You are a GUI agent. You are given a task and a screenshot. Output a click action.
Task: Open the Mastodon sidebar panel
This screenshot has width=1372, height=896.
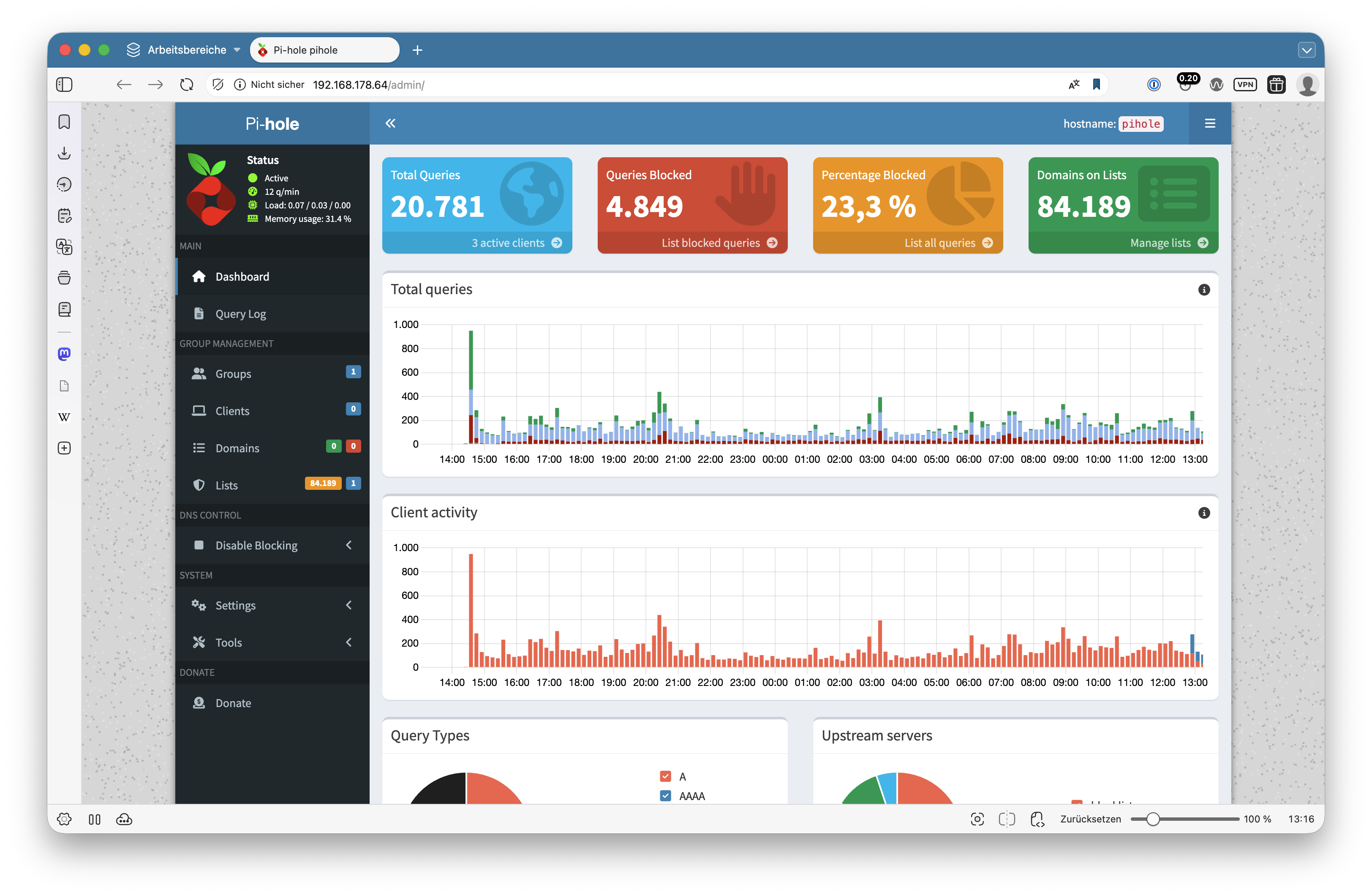point(65,354)
